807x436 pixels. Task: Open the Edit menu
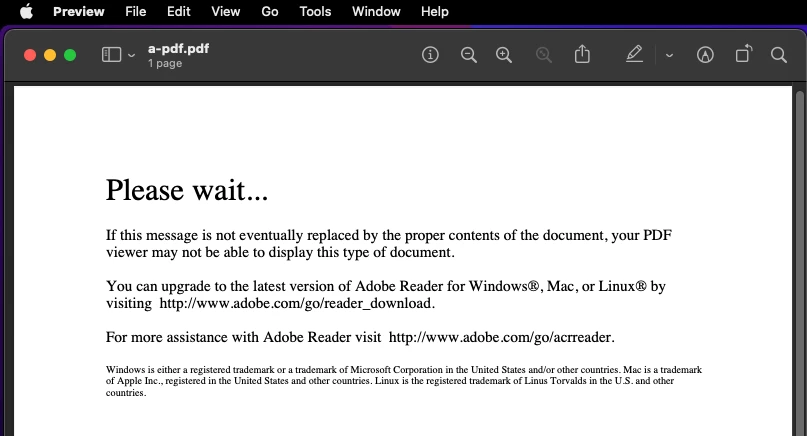coord(179,11)
